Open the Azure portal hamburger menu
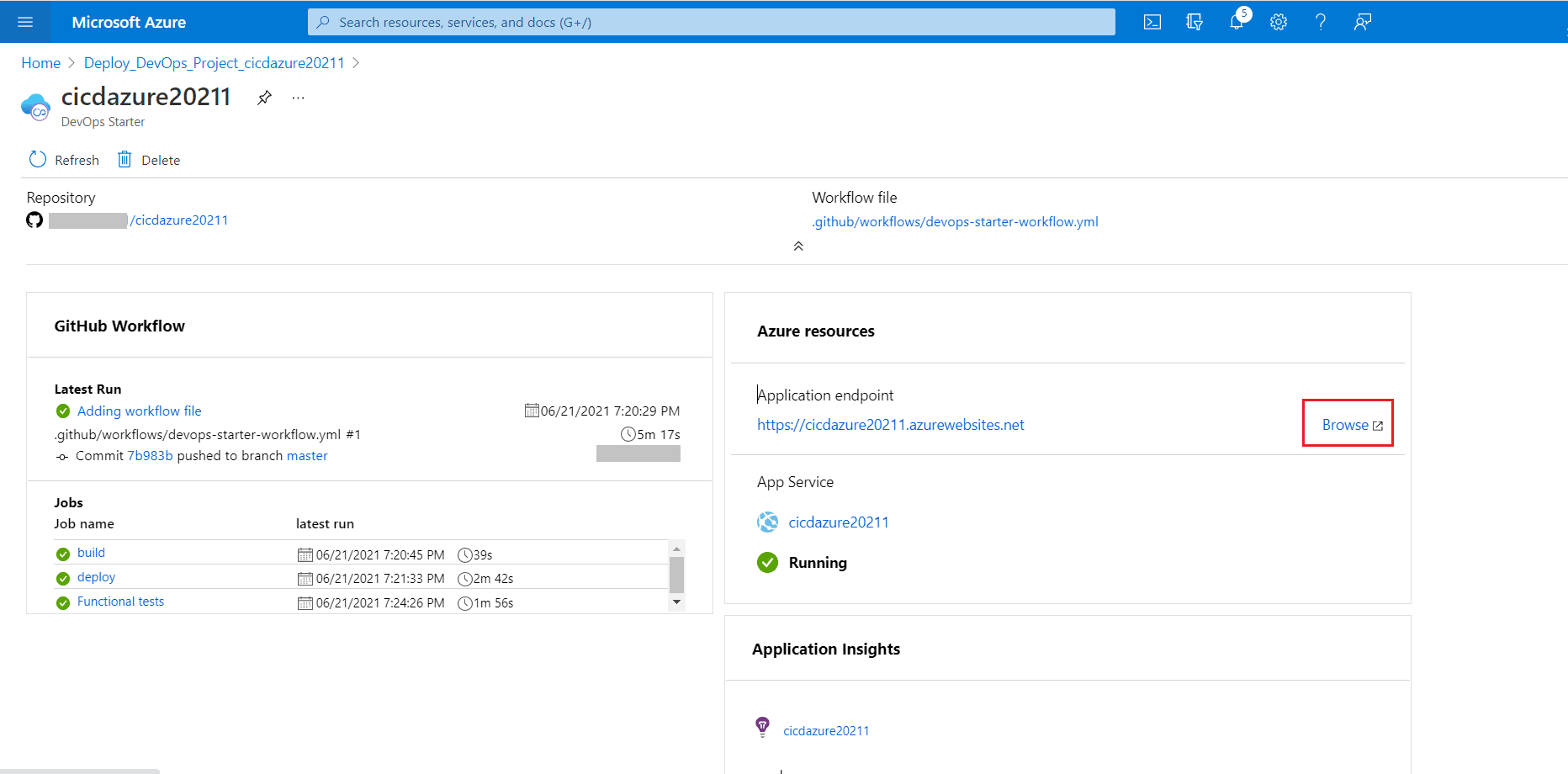This screenshot has height=774, width=1568. pos(25,22)
